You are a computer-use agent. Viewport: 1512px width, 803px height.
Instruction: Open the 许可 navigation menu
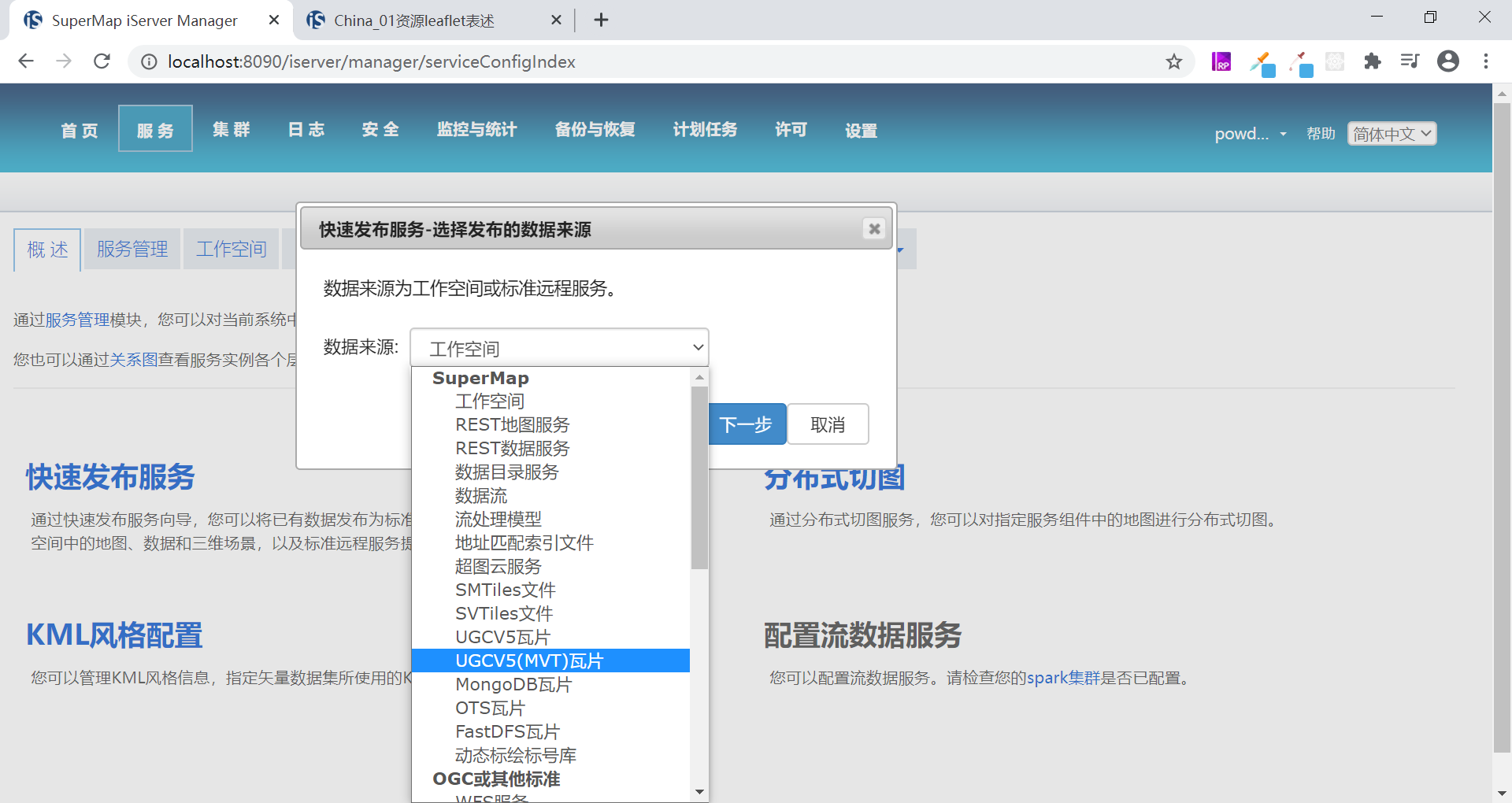791,129
